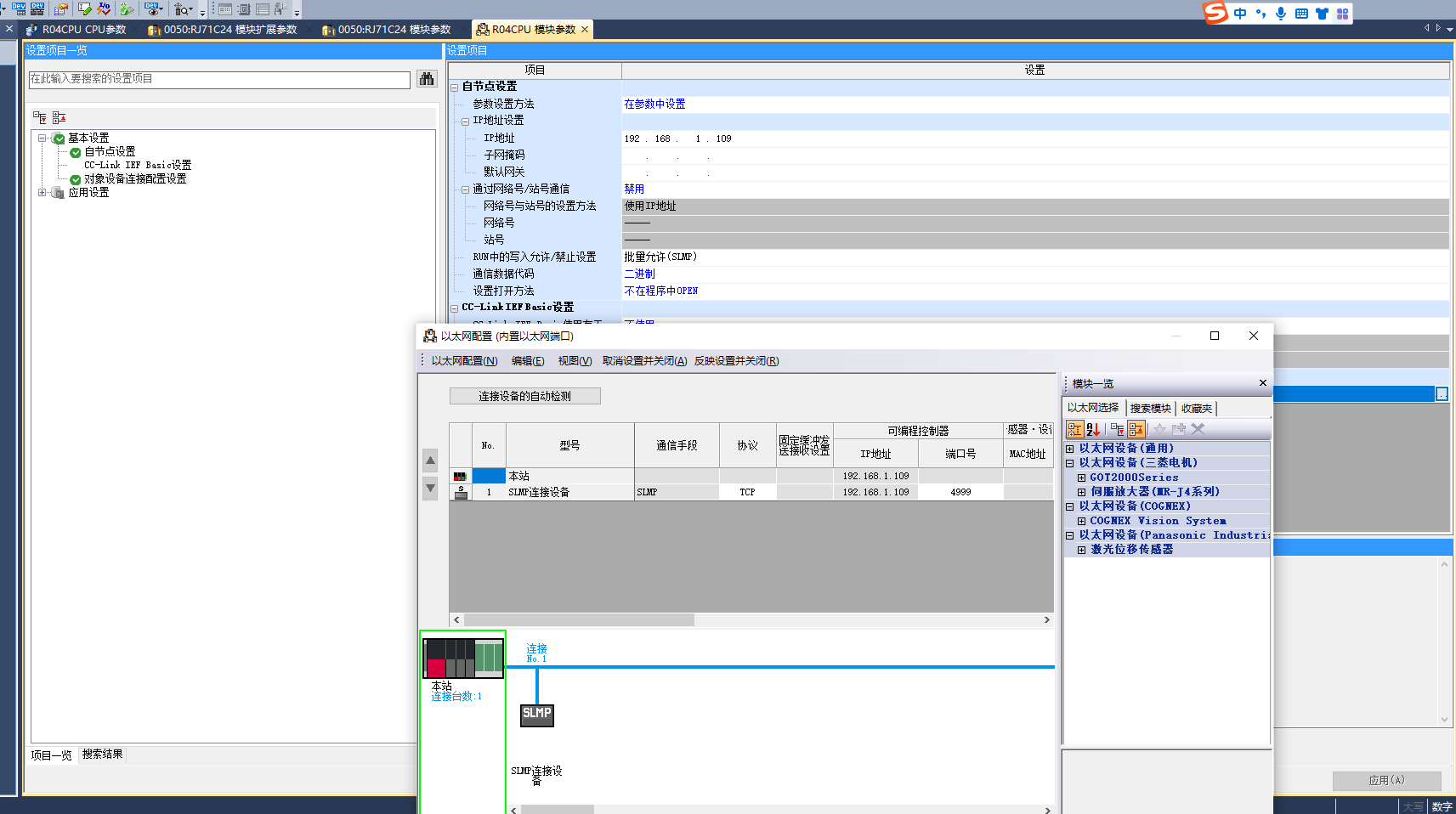The width and height of the screenshot is (1456, 814).
Task: Click the move-down arrow beside device table
Action: [x=430, y=488]
